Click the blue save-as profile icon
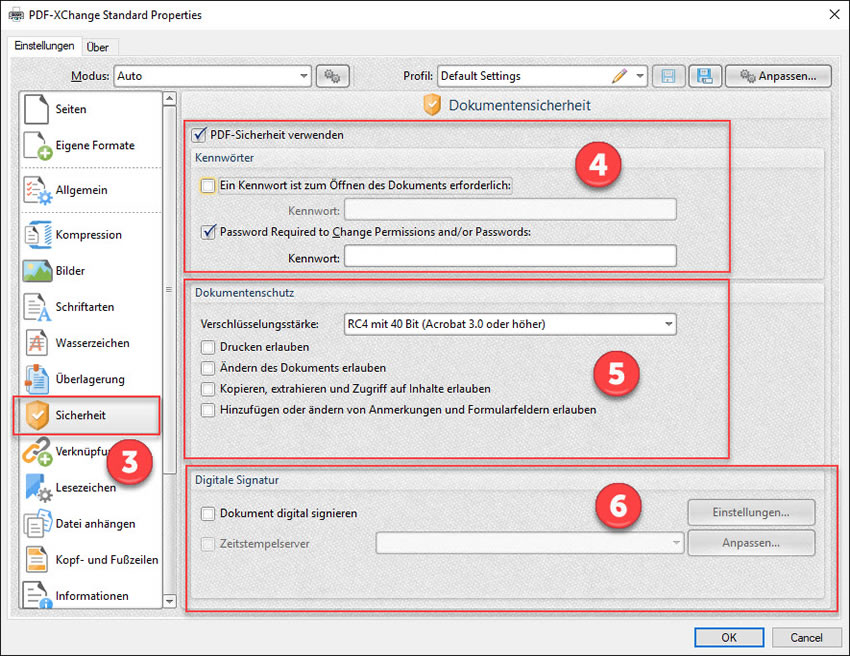The image size is (850, 656). [x=705, y=76]
